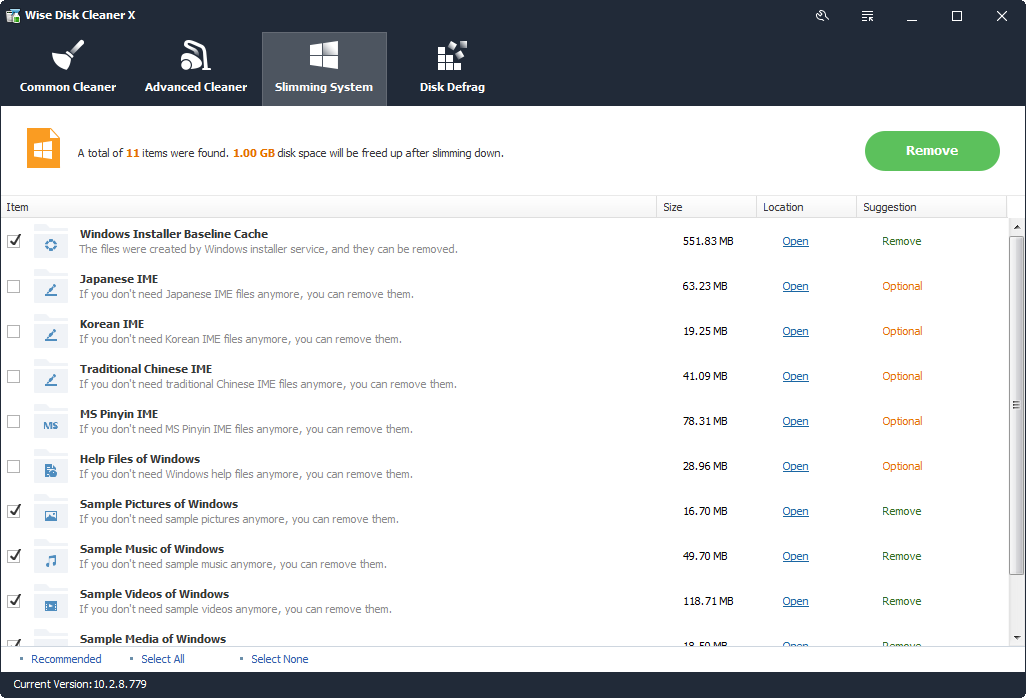Click the 'Sample Media of Windows' title

(x=153, y=639)
